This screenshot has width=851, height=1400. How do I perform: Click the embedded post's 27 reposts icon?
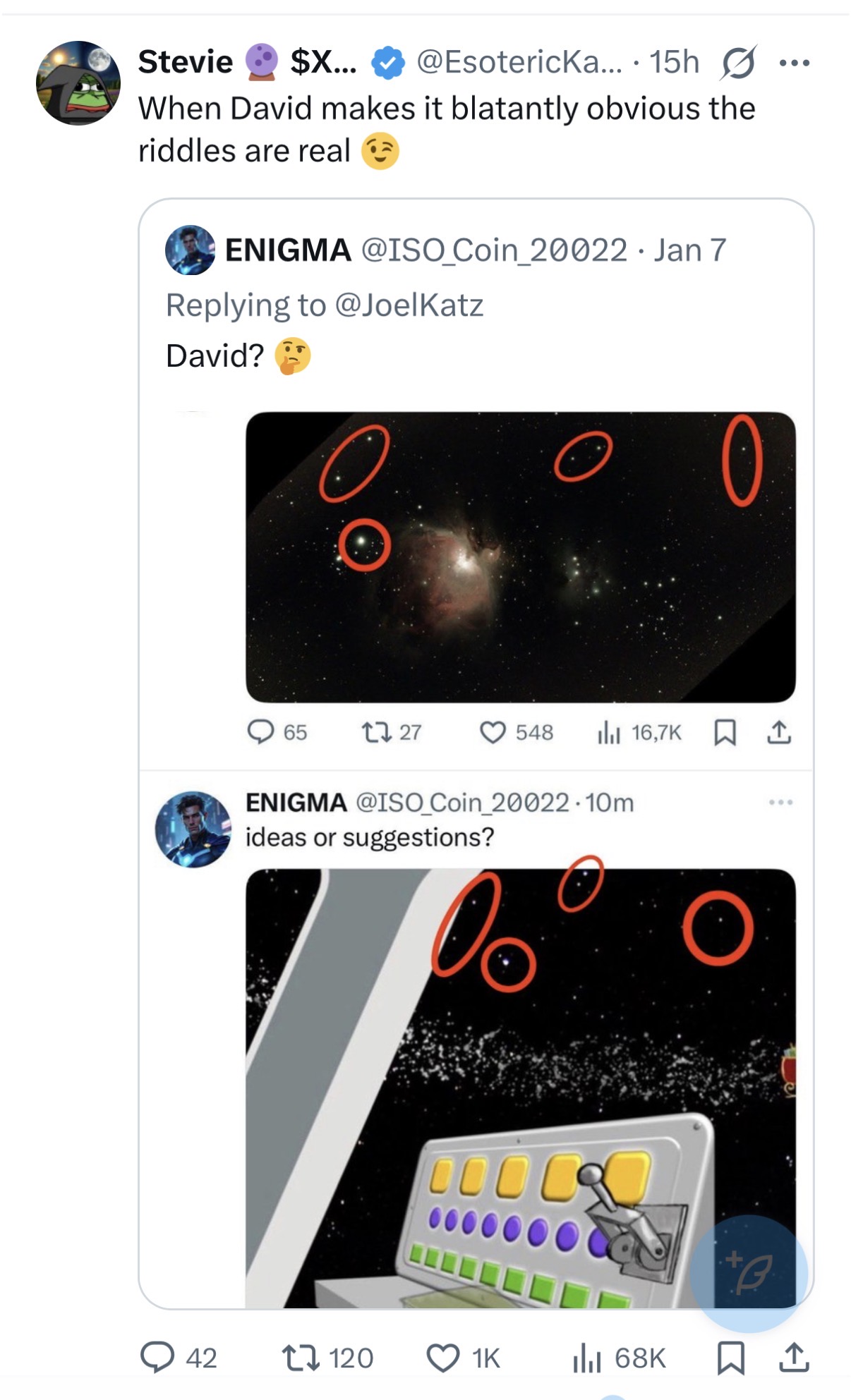pyautogui.click(x=376, y=733)
